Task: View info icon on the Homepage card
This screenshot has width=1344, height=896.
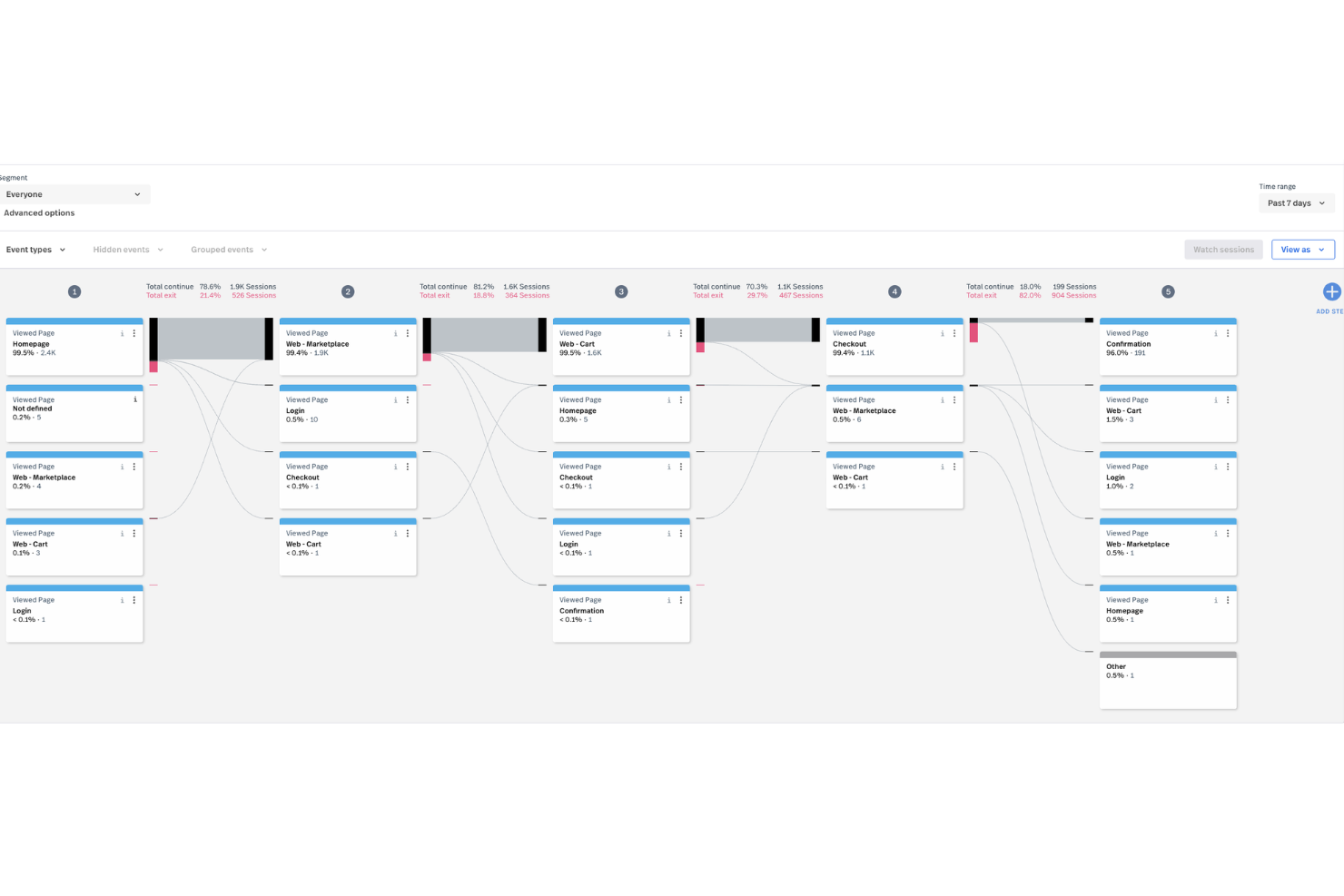Action: (122, 333)
